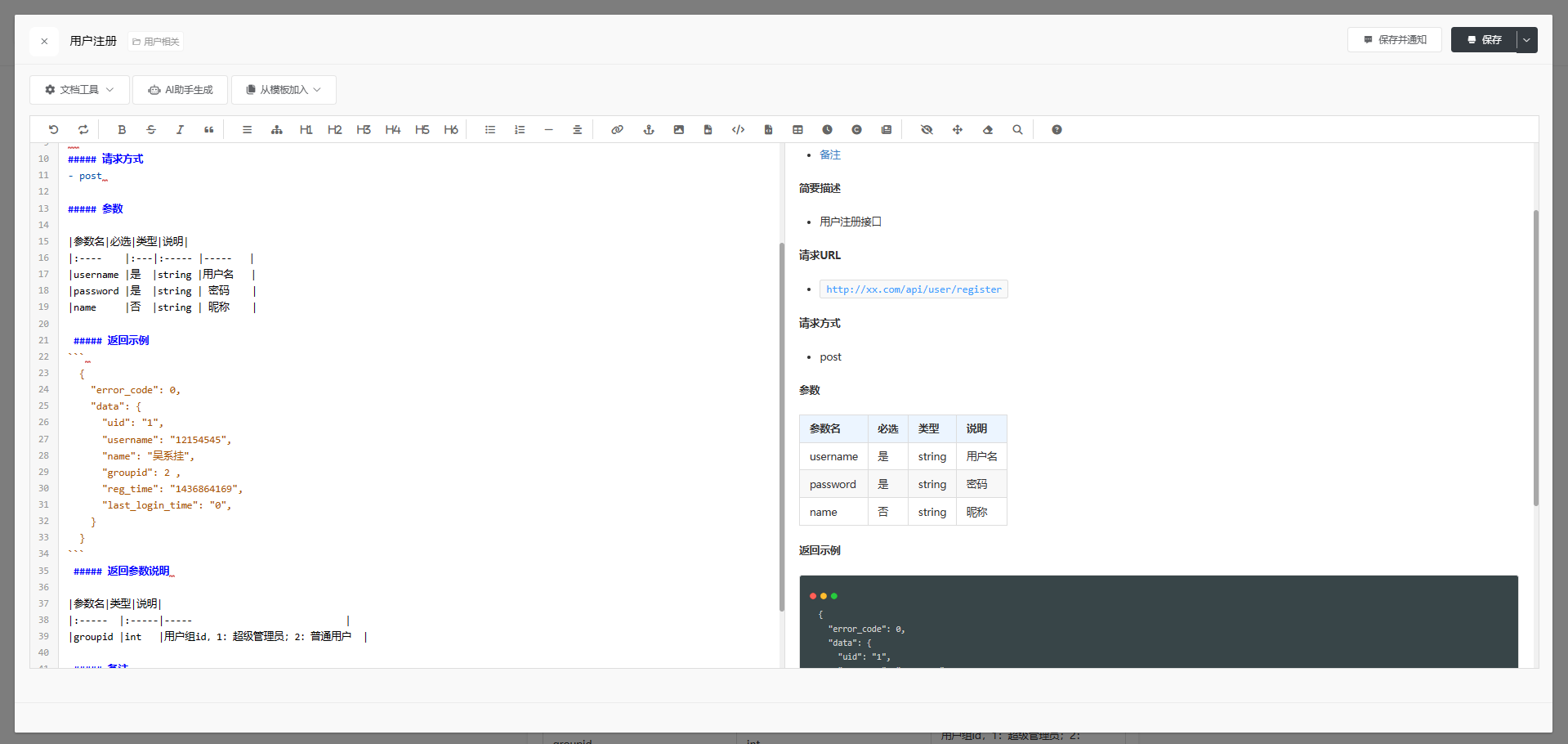
Task: Insert a hyperlink with link icon
Action: pyautogui.click(x=617, y=130)
